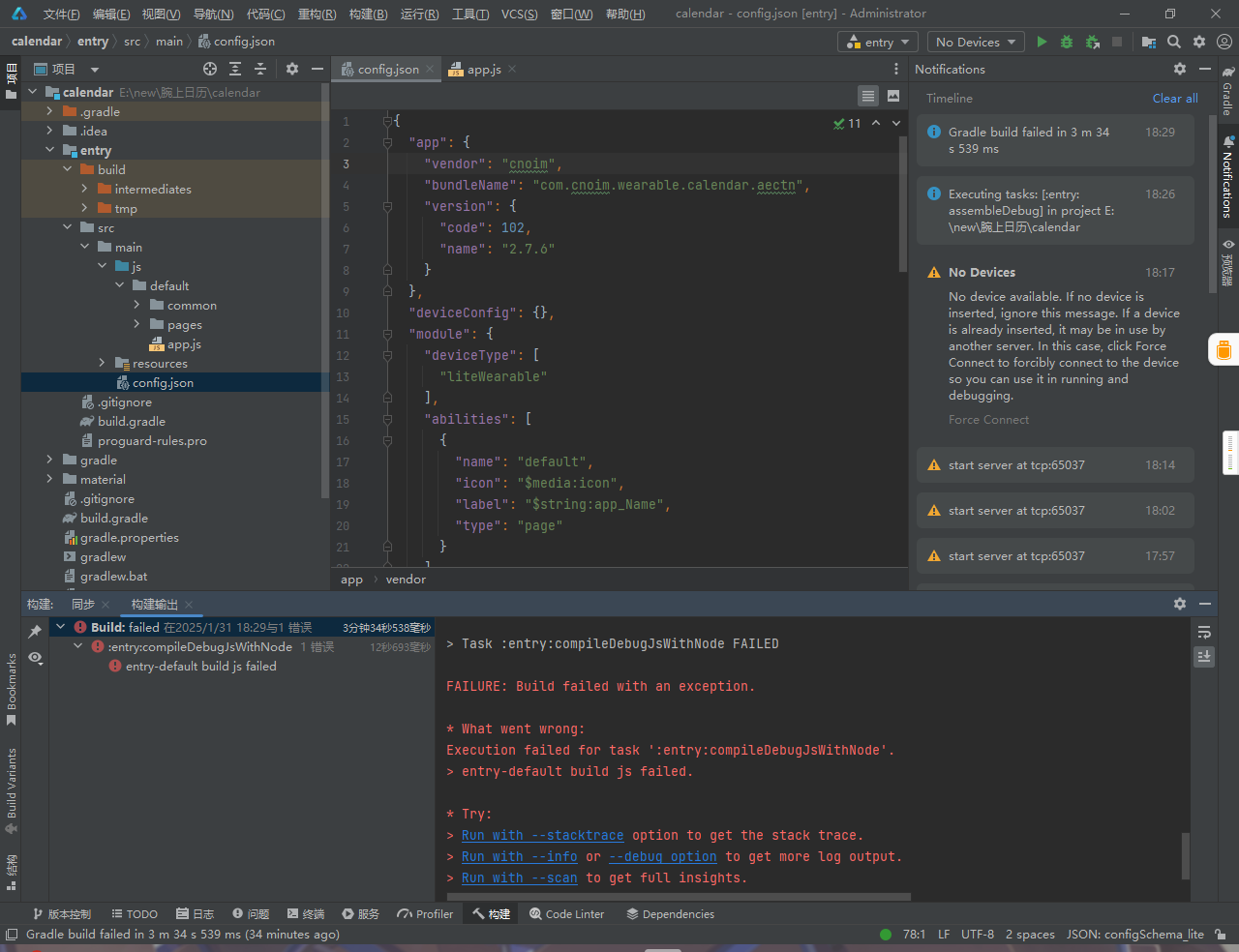This screenshot has height=952, width=1239.
Task: Open the 构建(B) menu
Action: point(368,14)
